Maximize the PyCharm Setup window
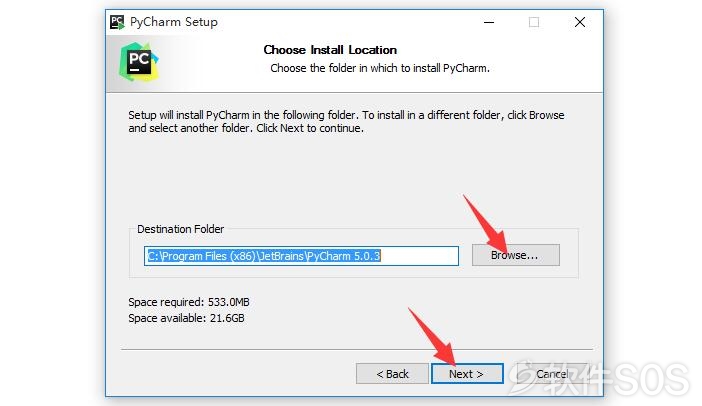 [534, 22]
